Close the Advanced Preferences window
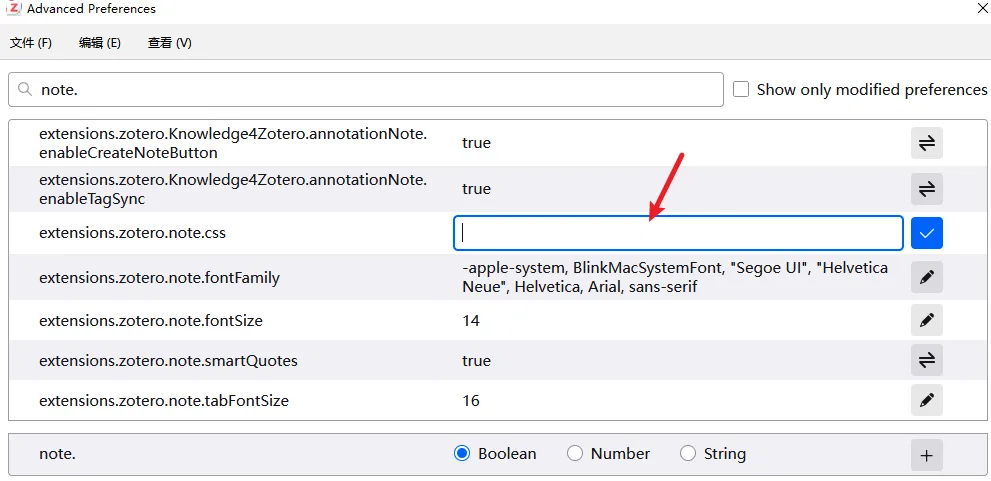 (982, 6)
